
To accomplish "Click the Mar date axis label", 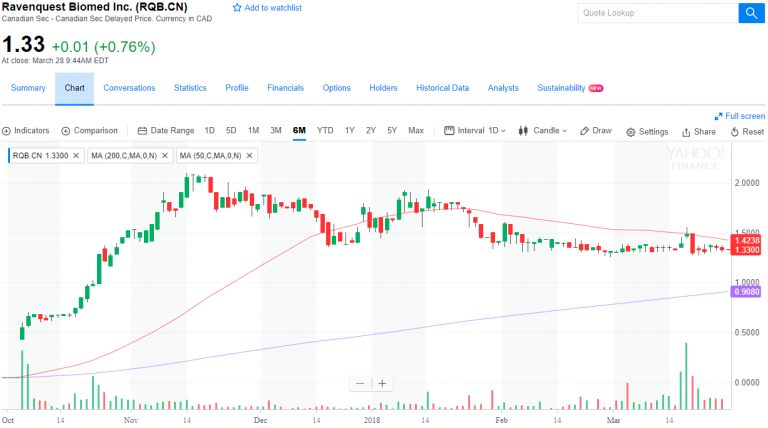I will [x=613, y=420].
